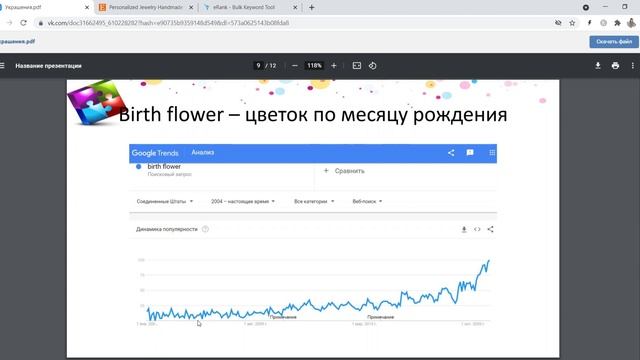Click the birth flower search term

(x=164, y=167)
